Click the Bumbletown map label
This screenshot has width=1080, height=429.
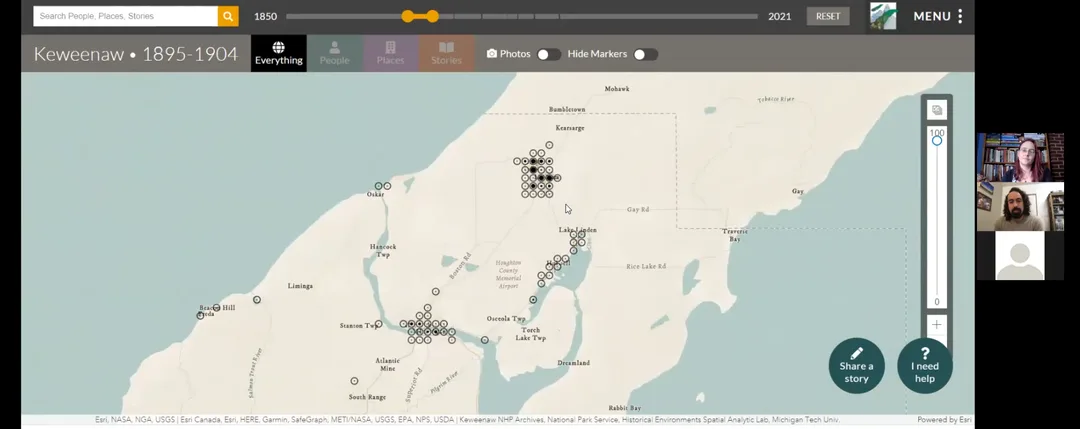pos(567,109)
